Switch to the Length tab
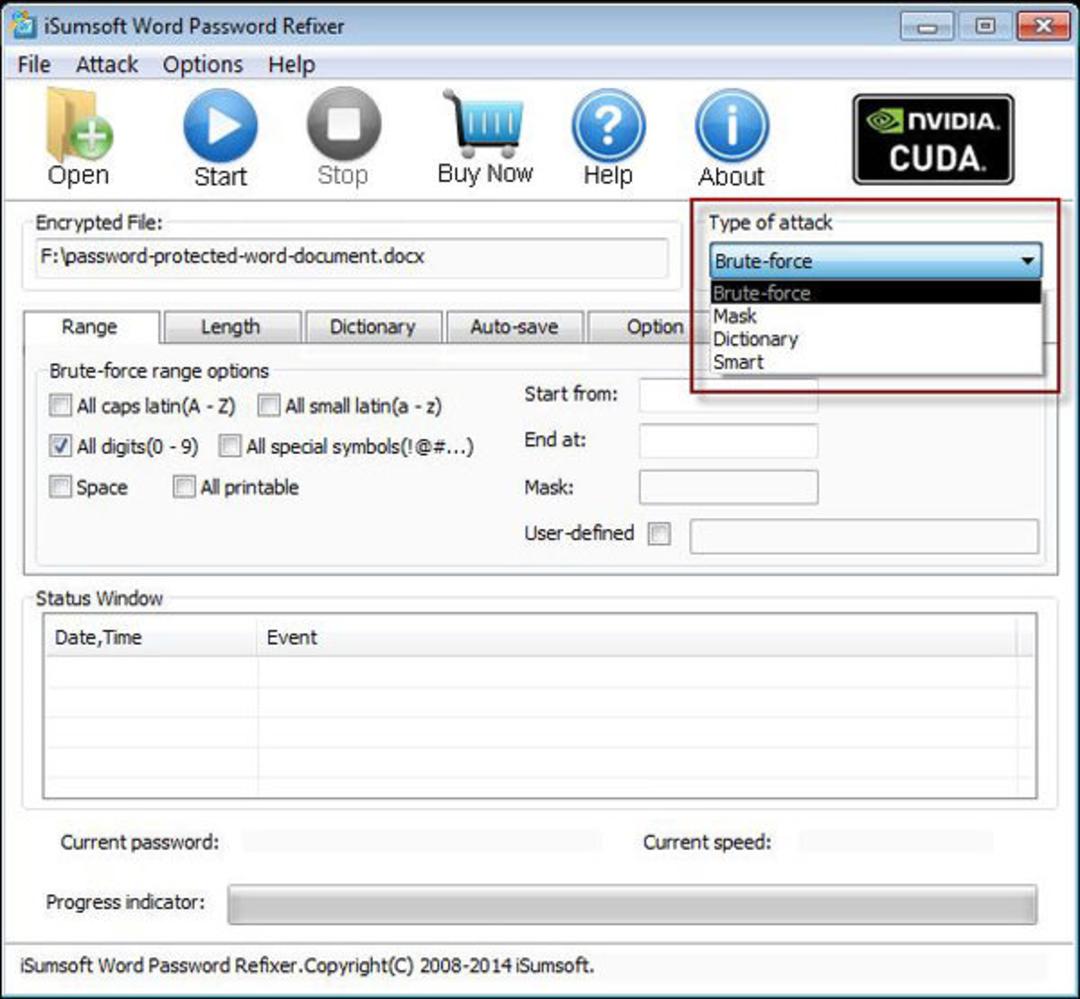The image size is (1080, 999). click(231, 327)
